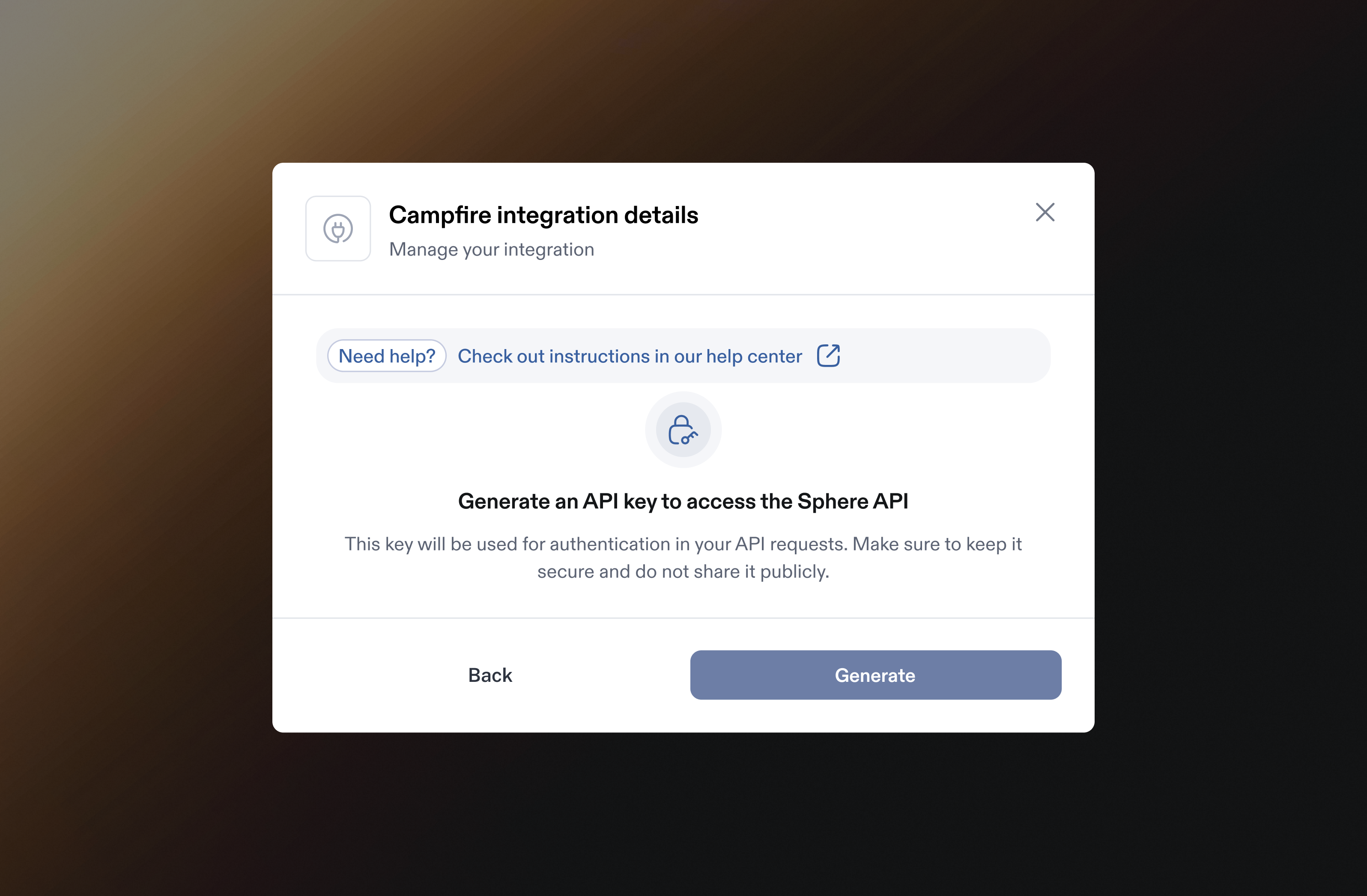Image resolution: width=1367 pixels, height=896 pixels.
Task: Click the "Campfire integration details" title
Action: [x=543, y=215]
